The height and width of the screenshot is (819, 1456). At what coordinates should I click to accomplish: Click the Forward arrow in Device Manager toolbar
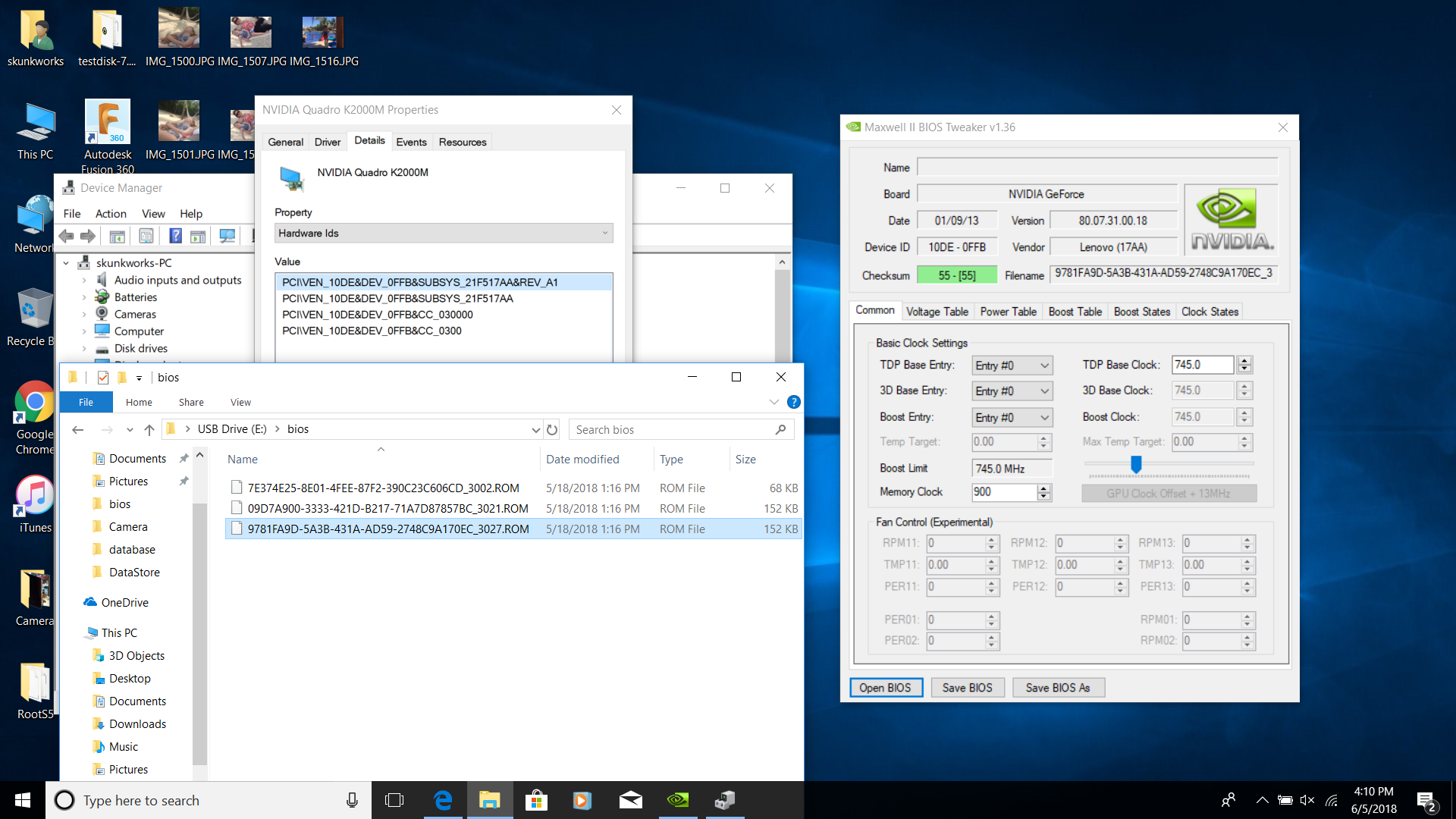click(x=88, y=236)
